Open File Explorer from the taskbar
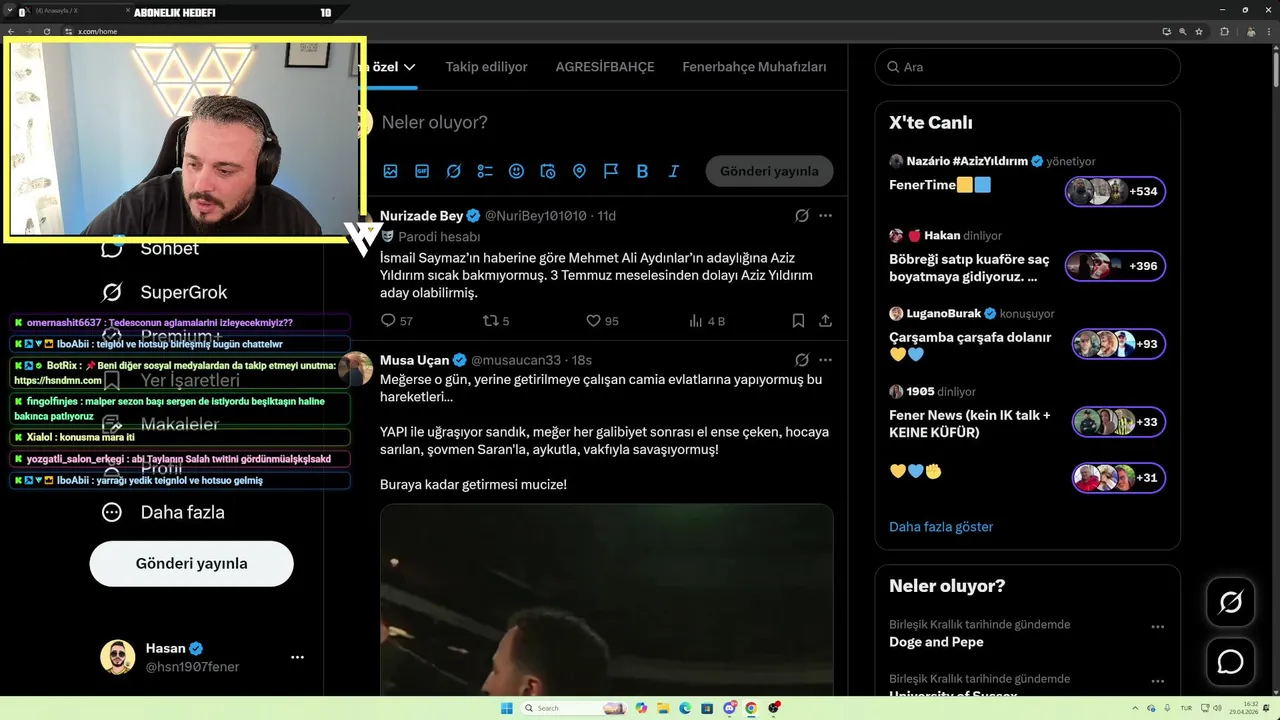This screenshot has width=1280, height=720. 663,708
